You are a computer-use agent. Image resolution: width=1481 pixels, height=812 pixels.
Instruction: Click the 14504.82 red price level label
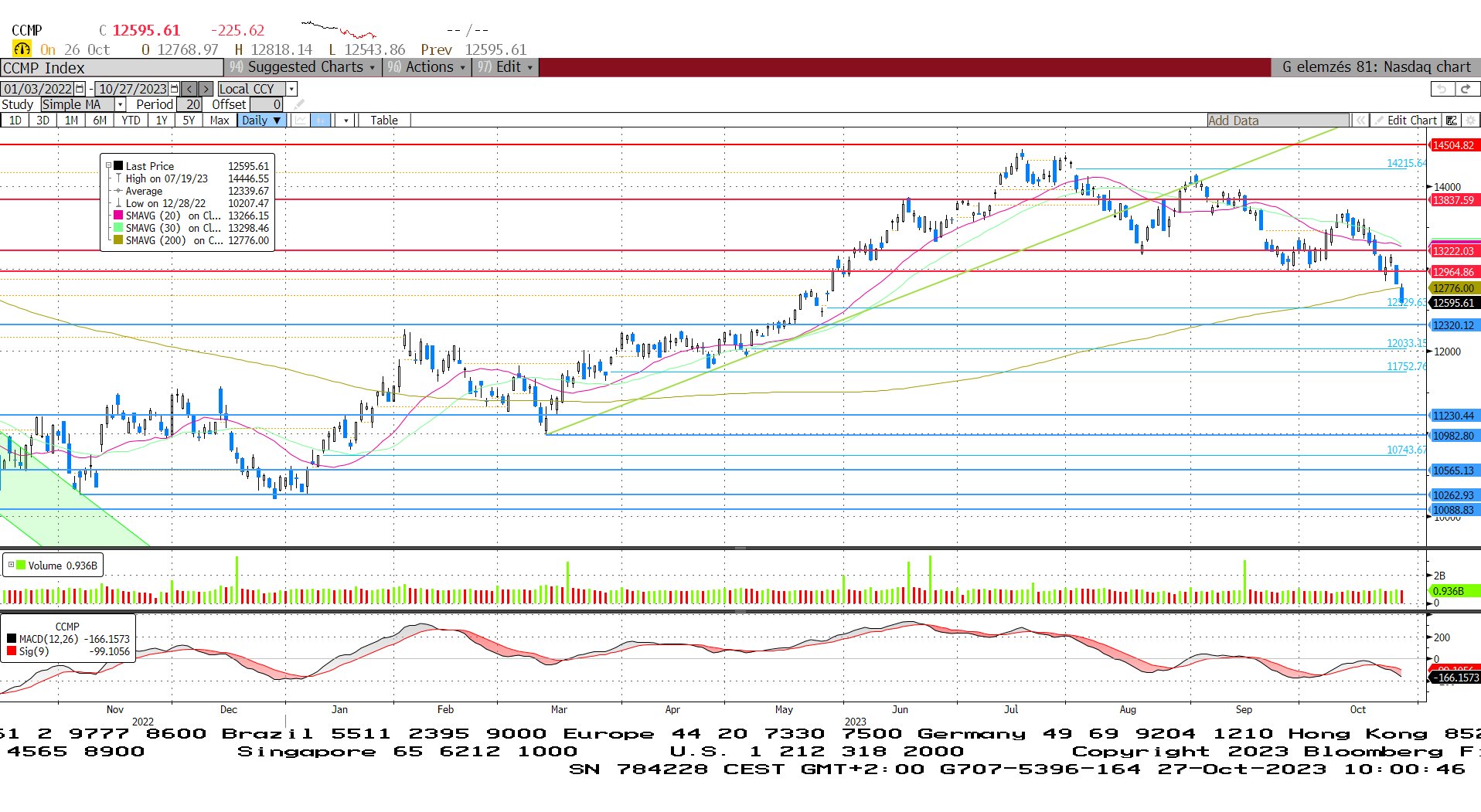coord(1453,145)
